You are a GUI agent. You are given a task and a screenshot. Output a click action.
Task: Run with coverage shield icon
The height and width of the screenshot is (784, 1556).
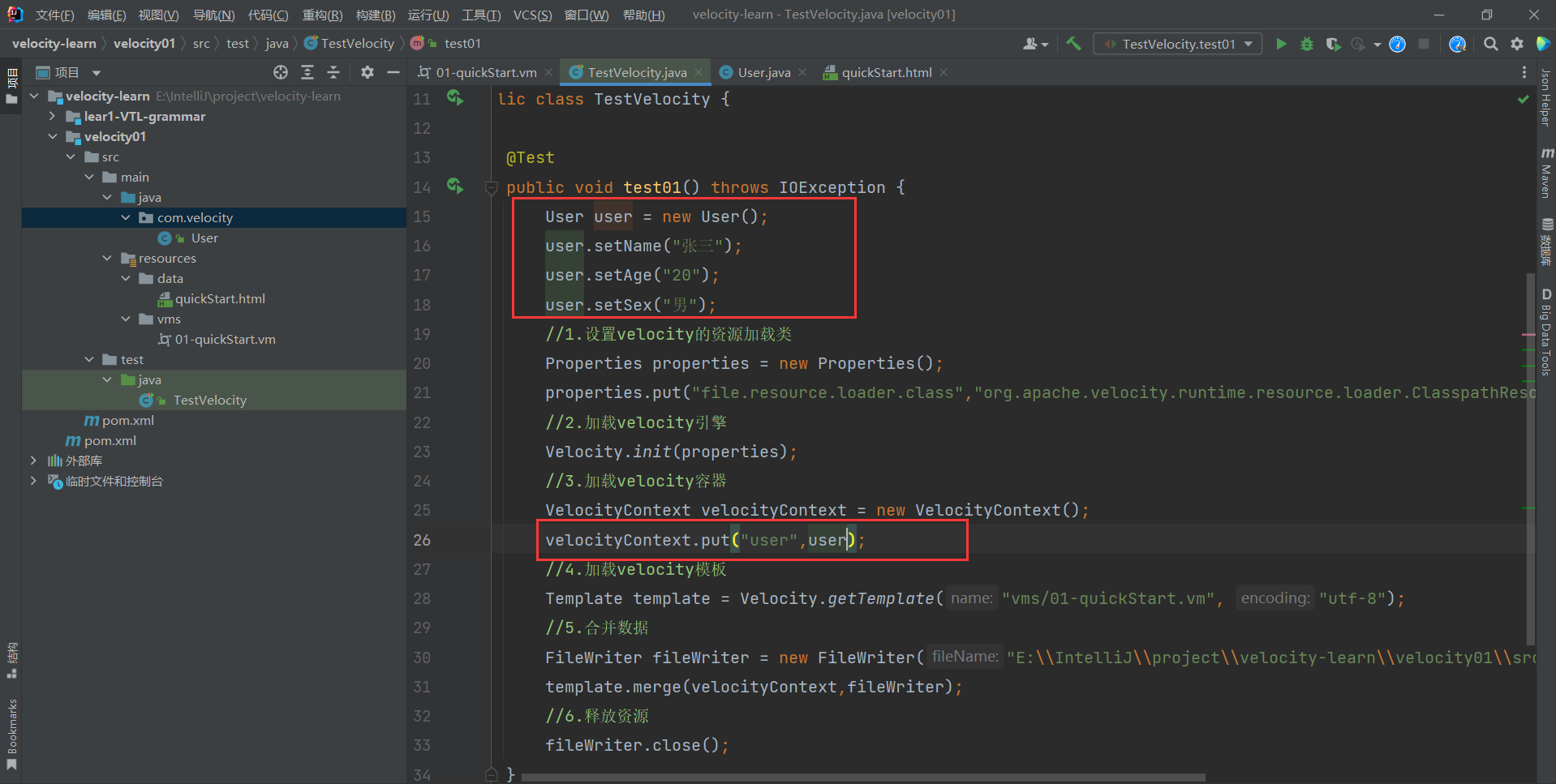pos(1332,44)
